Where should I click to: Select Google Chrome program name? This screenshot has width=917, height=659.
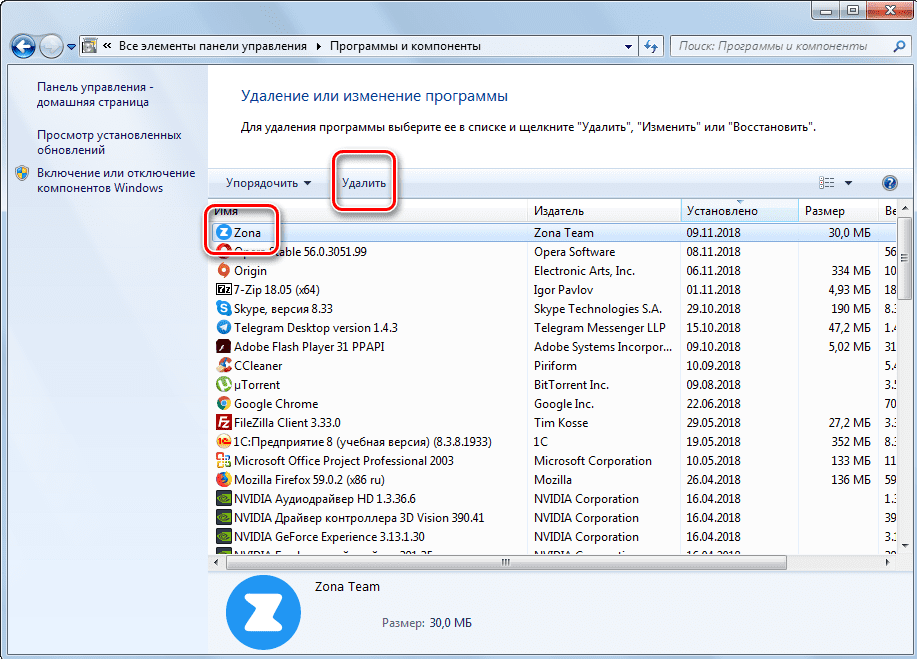pos(276,404)
